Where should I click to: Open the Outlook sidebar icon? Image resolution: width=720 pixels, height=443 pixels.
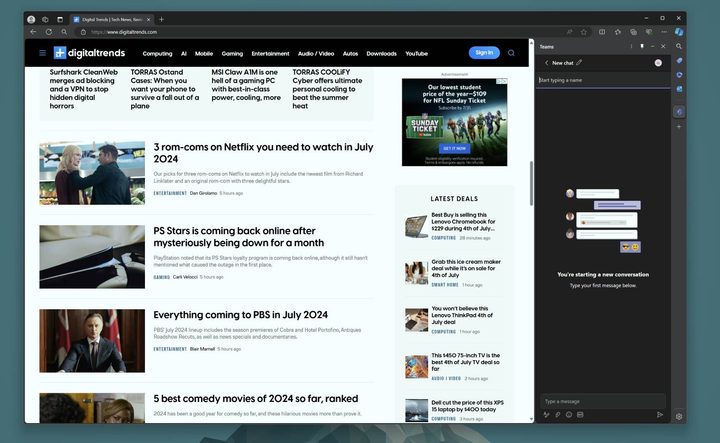(x=679, y=89)
